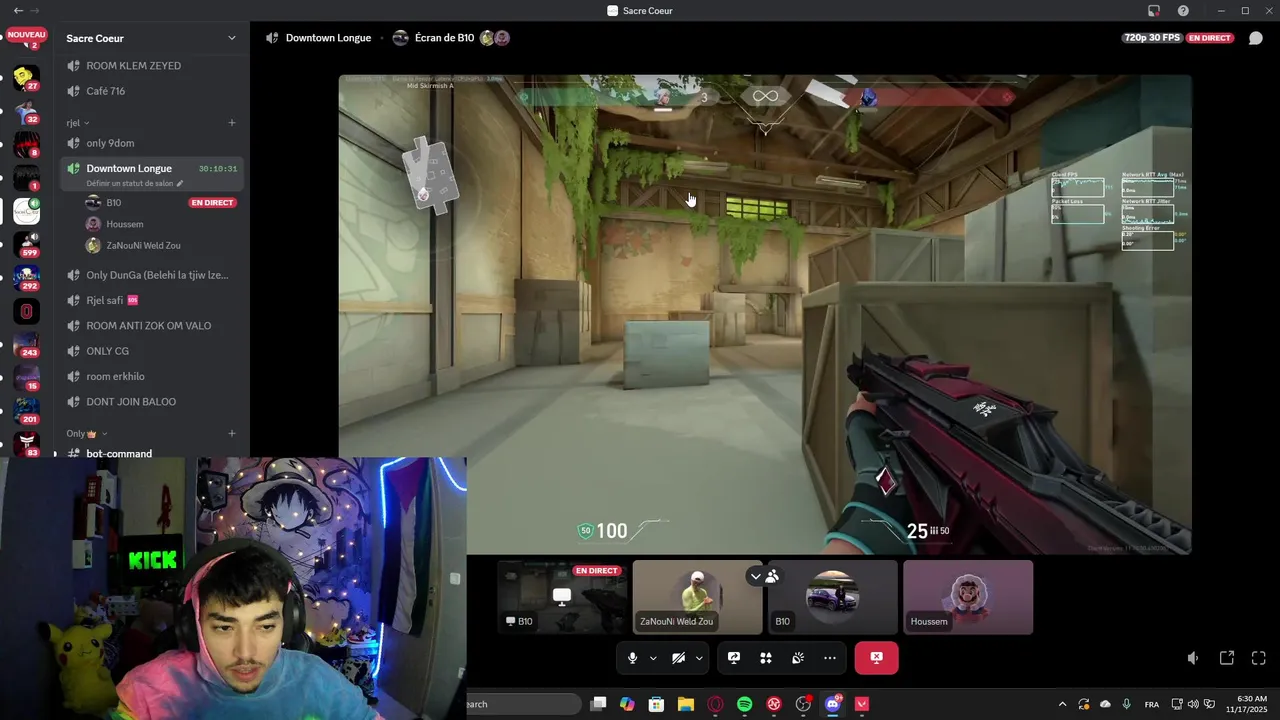Join ROOM KLEM ZEYED voice channel
This screenshot has width=1280, height=720.
(150, 66)
